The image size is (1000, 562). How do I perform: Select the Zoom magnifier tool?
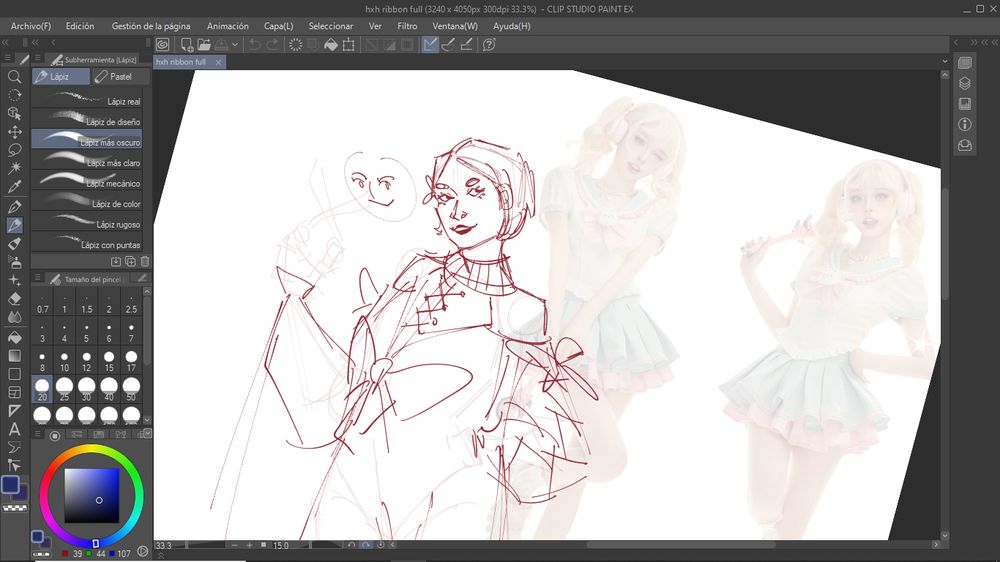pyautogui.click(x=14, y=77)
